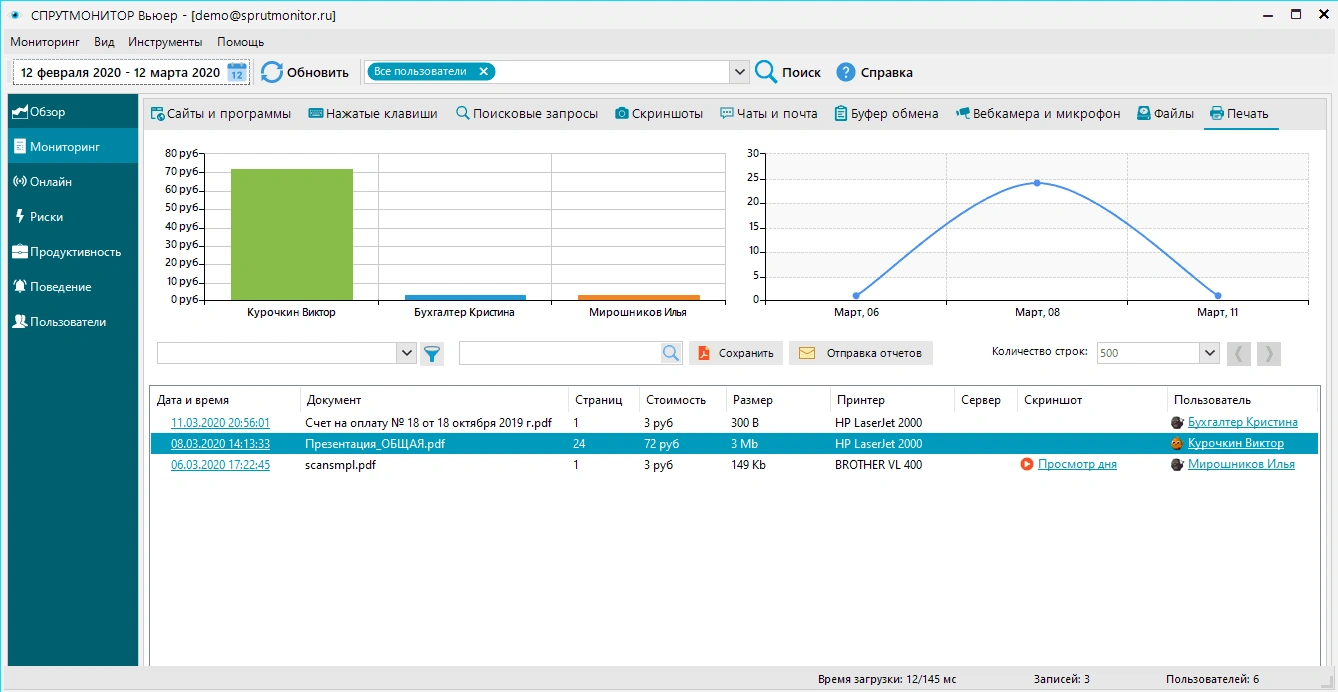Click green bar for Курочкин Виктор
The image size is (1338, 692).
(x=291, y=234)
